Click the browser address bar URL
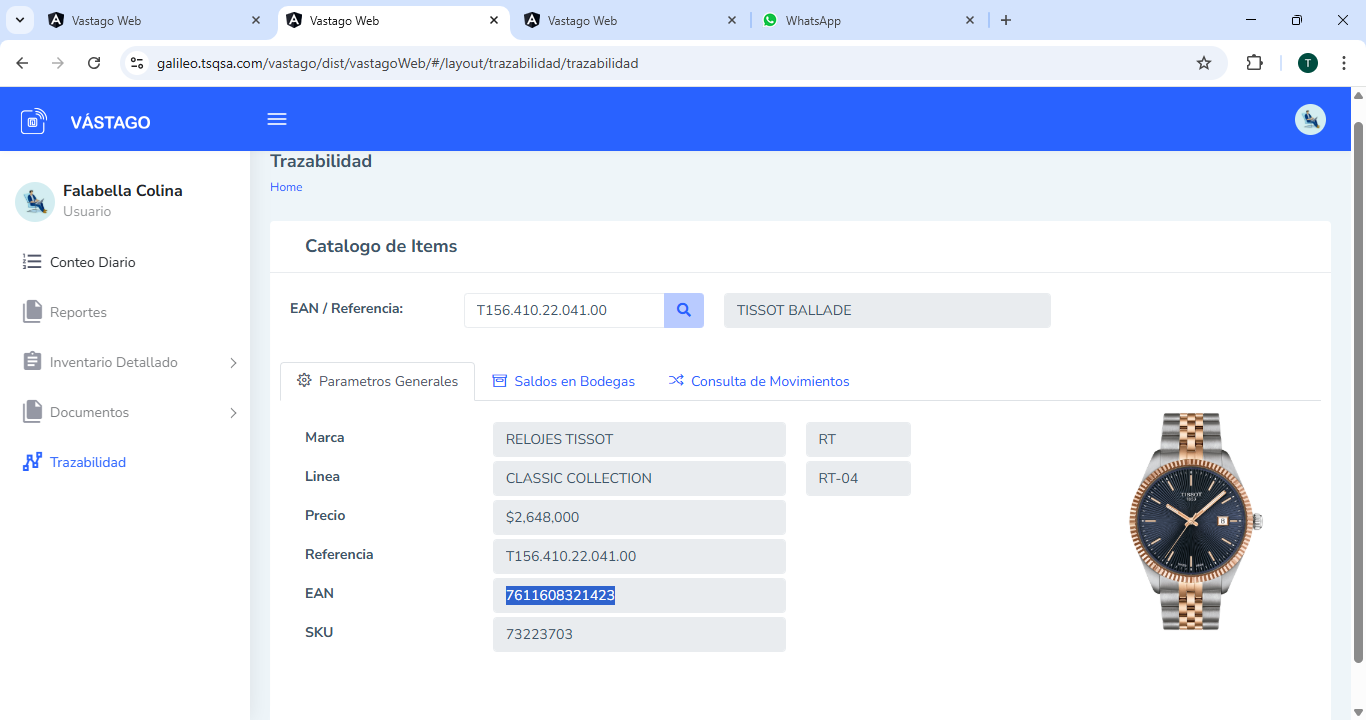 pyautogui.click(x=397, y=63)
